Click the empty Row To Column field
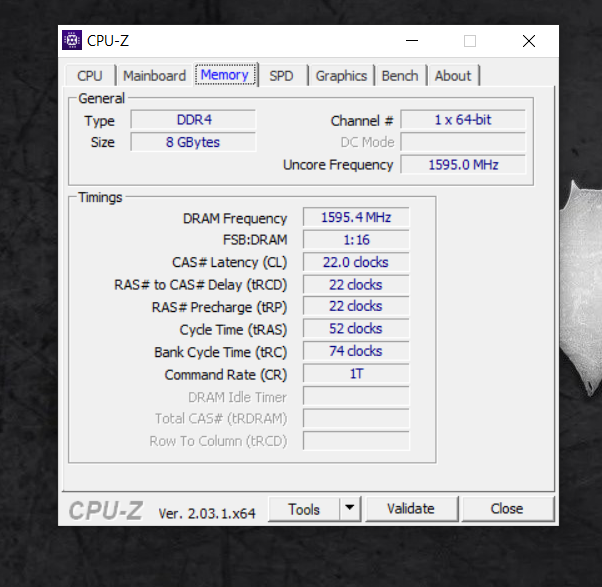Image resolution: width=602 pixels, height=587 pixels. (x=356, y=441)
